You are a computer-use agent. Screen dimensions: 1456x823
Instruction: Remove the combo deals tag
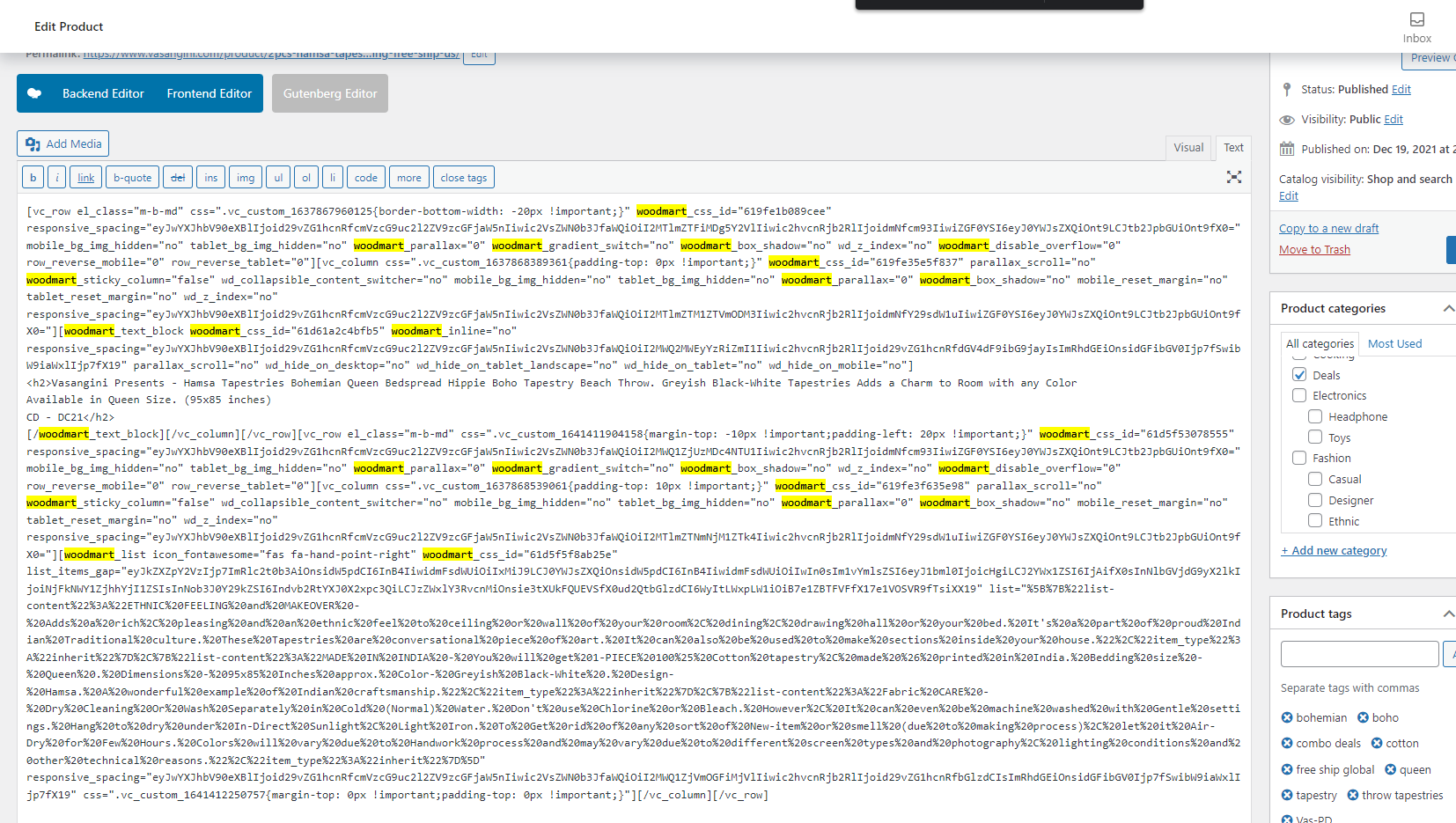(x=1287, y=743)
